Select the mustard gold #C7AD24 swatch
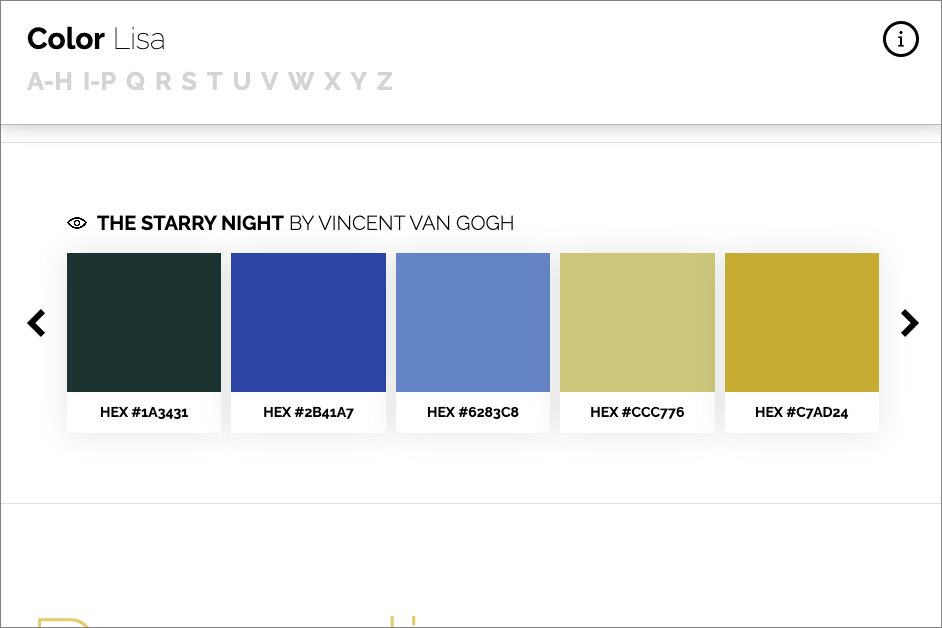942x628 pixels. point(802,322)
